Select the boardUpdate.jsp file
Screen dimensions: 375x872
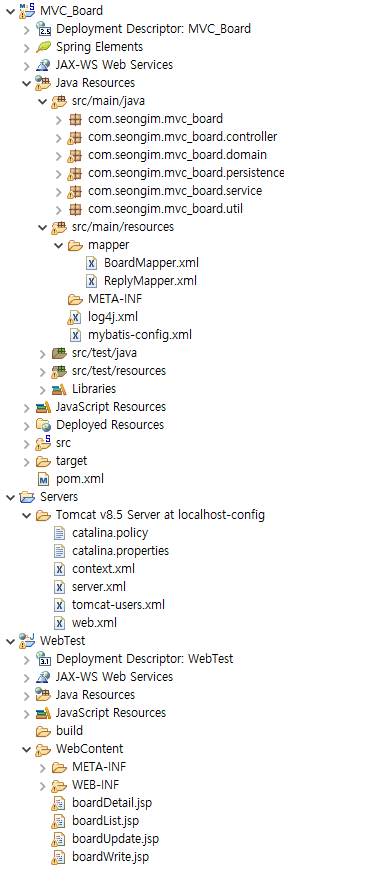115,839
